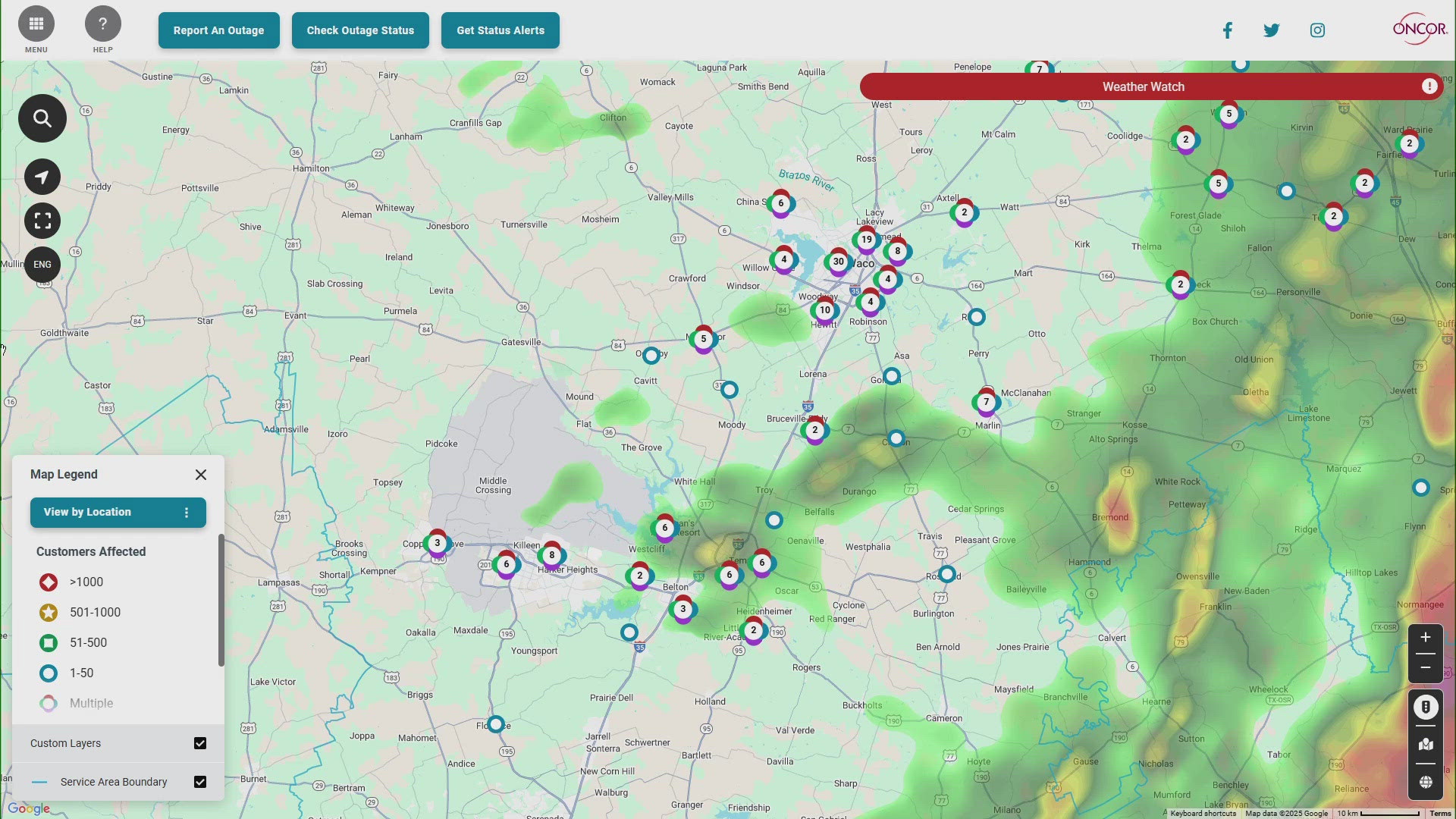1456x819 pixels.
Task: Zoom in the map with plus button
Action: (x=1426, y=638)
